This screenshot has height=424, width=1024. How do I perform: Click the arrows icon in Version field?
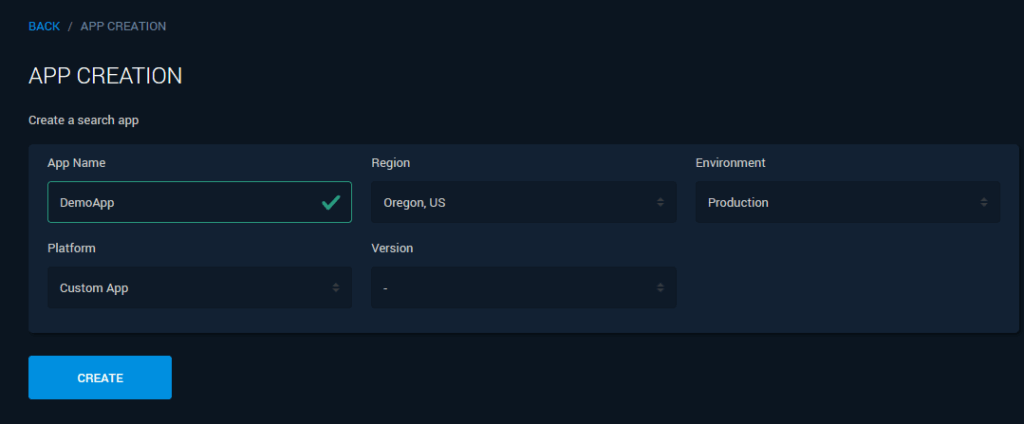click(x=660, y=288)
